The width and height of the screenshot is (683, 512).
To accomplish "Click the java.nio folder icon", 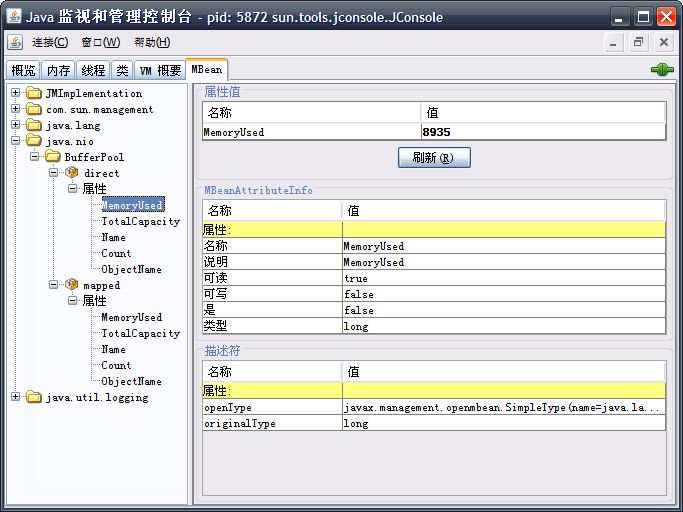I will tap(34, 141).
